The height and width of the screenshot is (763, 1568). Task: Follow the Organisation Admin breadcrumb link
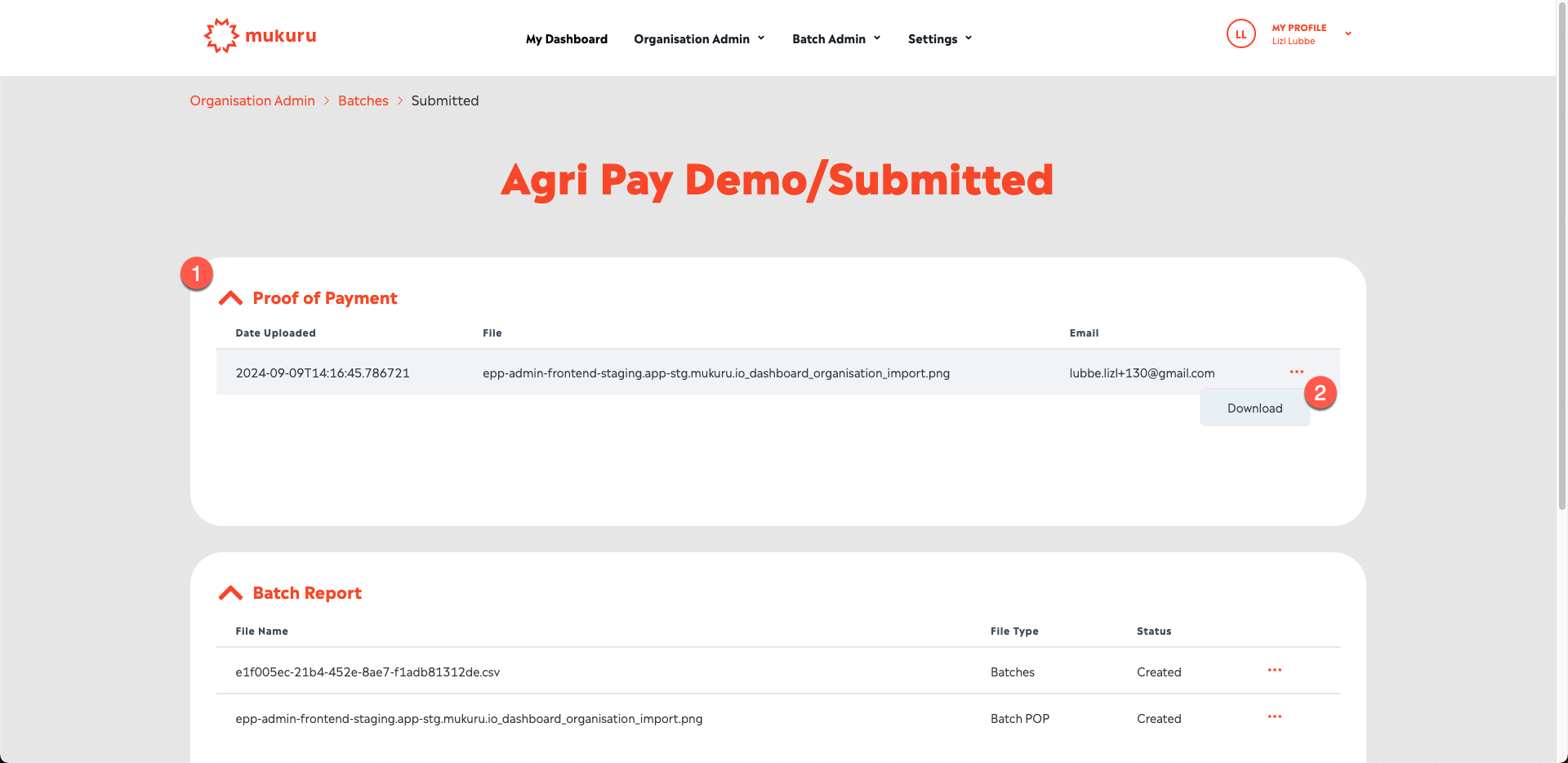pyautogui.click(x=252, y=100)
